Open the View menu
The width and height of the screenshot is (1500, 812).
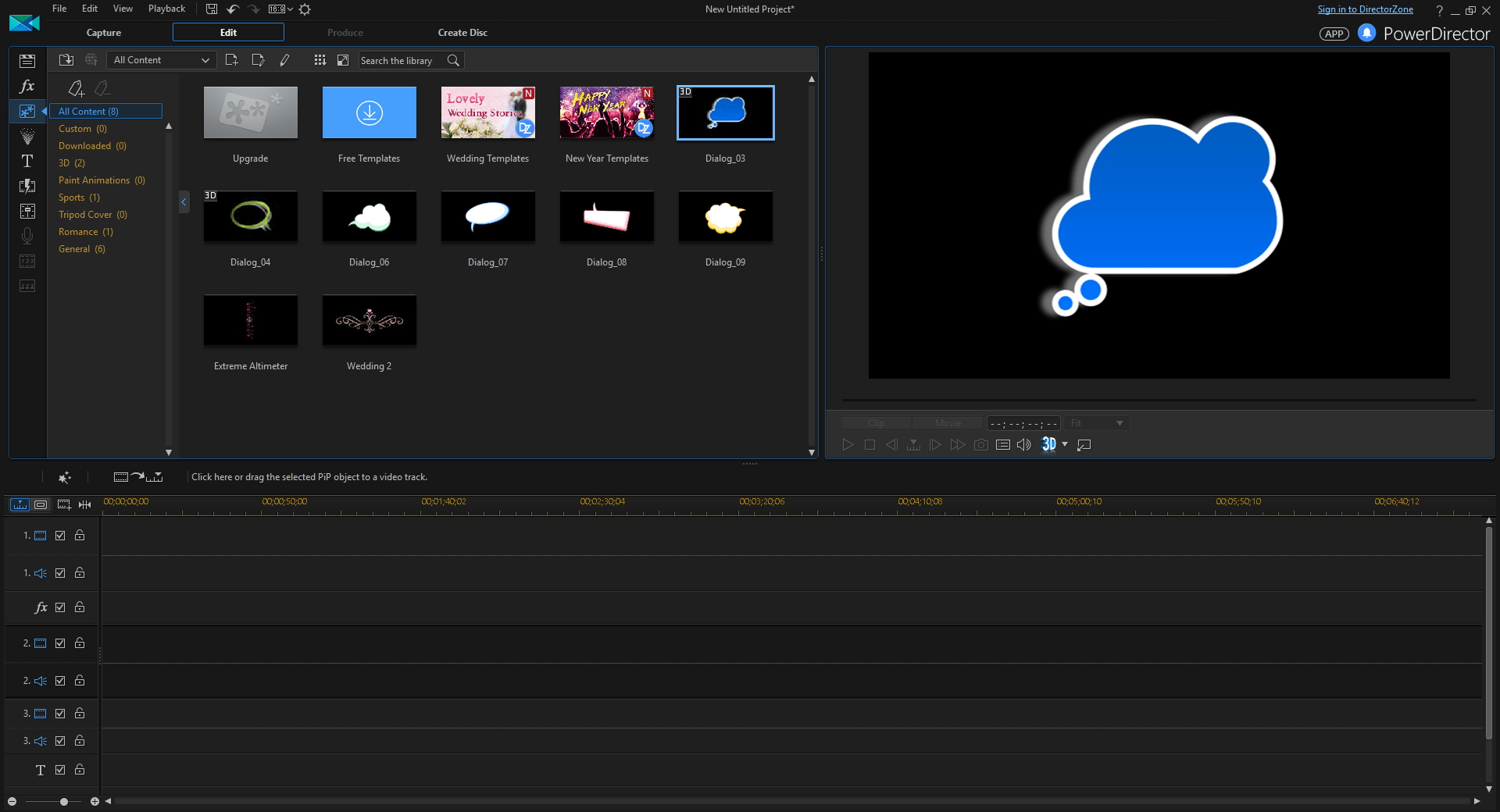123,9
